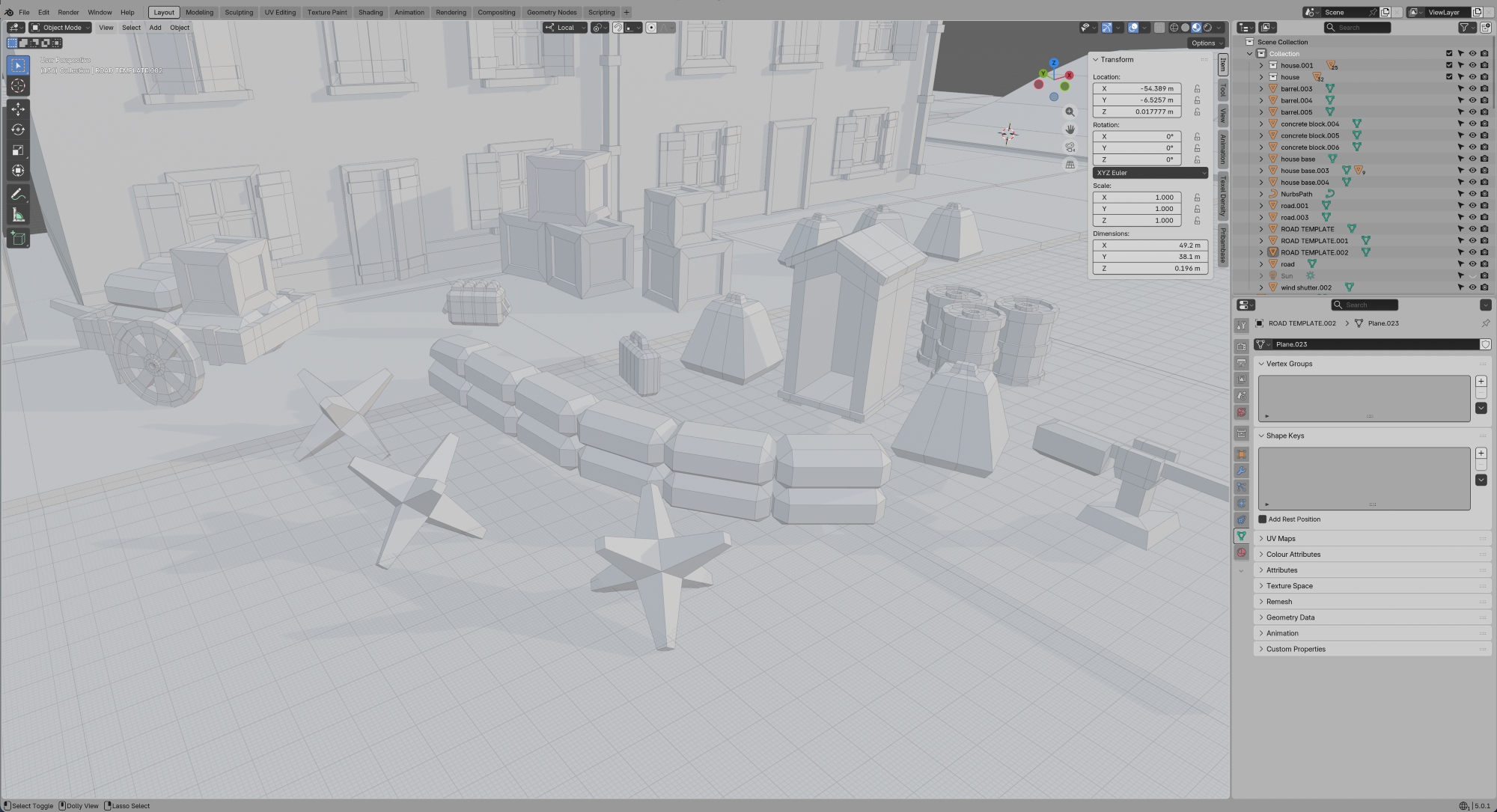The height and width of the screenshot is (812, 1497).
Task: Expand the UV Maps panel
Action: tap(1281, 539)
